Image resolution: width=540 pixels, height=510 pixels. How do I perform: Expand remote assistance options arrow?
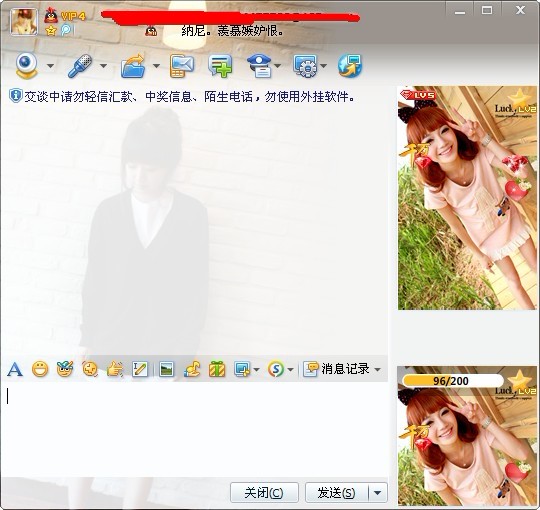(x=323, y=66)
